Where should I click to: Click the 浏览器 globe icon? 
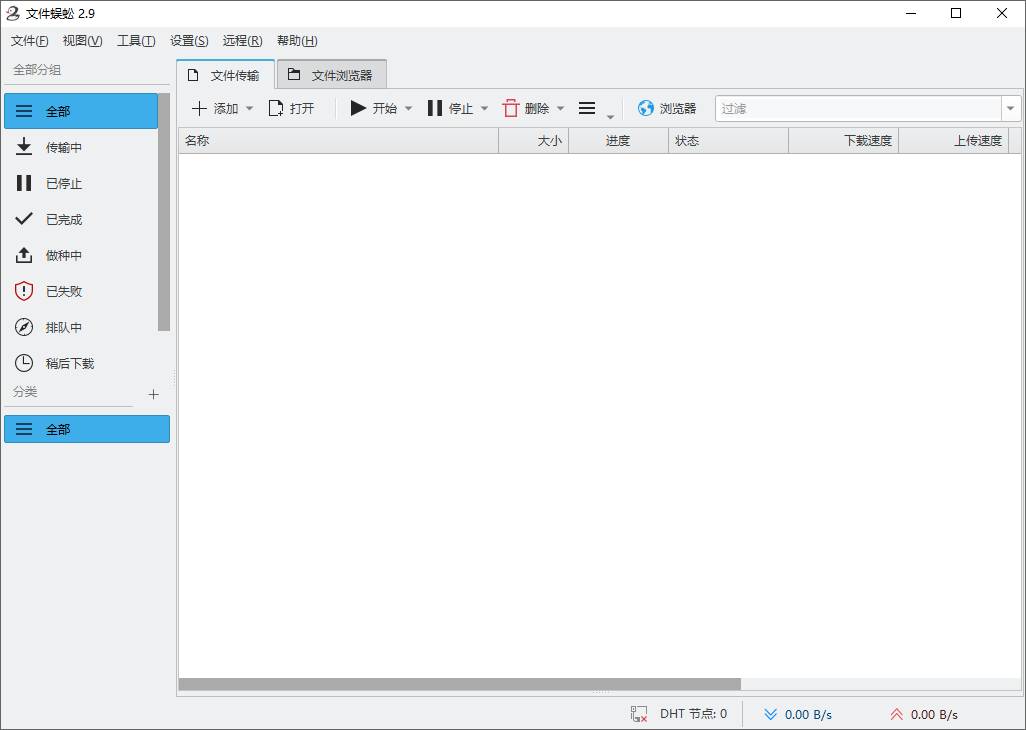pyautogui.click(x=646, y=109)
